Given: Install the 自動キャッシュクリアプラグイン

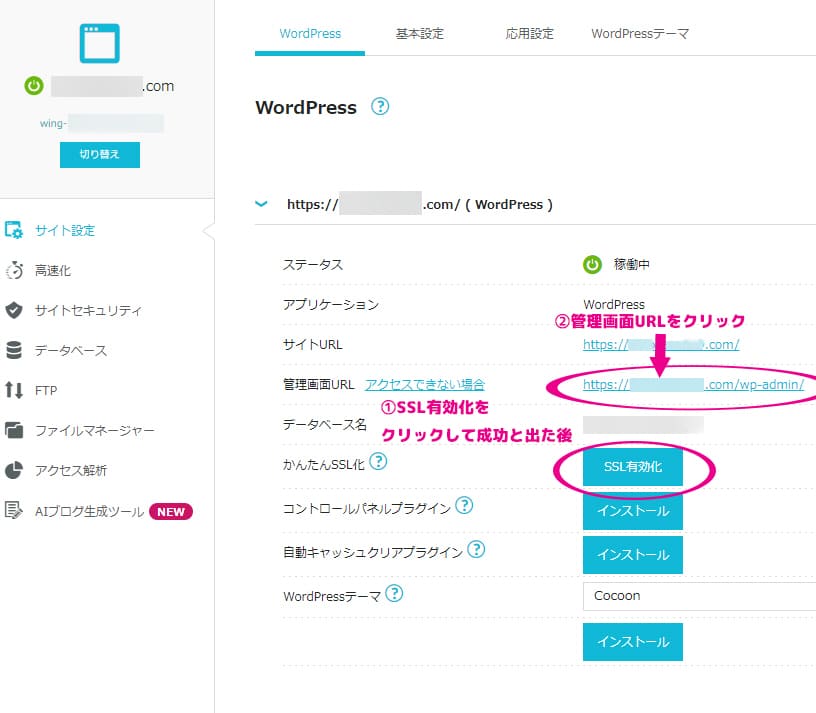Looking at the screenshot, I should 633,555.
